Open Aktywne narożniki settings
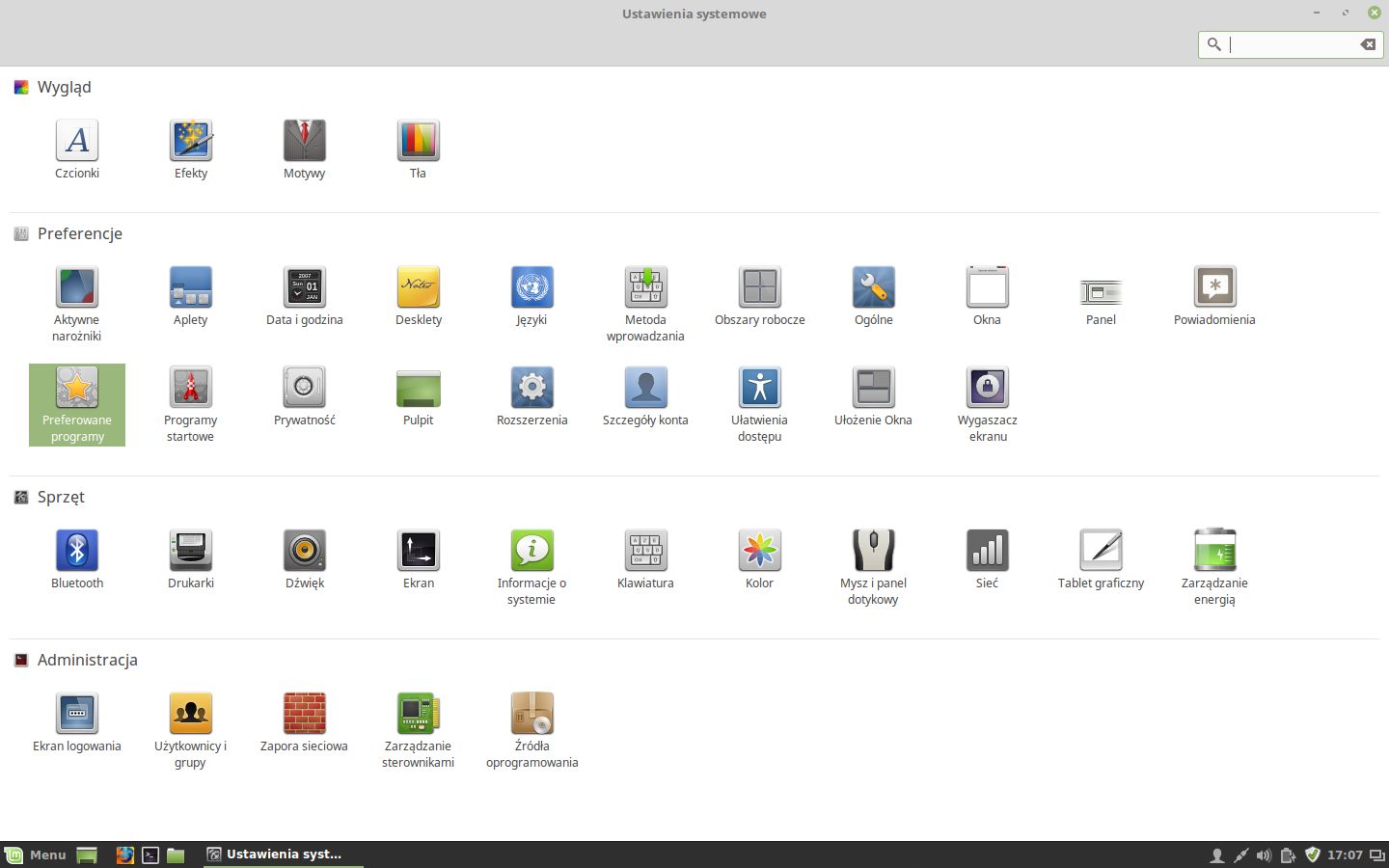This screenshot has height=868, width=1389. pos(77,304)
